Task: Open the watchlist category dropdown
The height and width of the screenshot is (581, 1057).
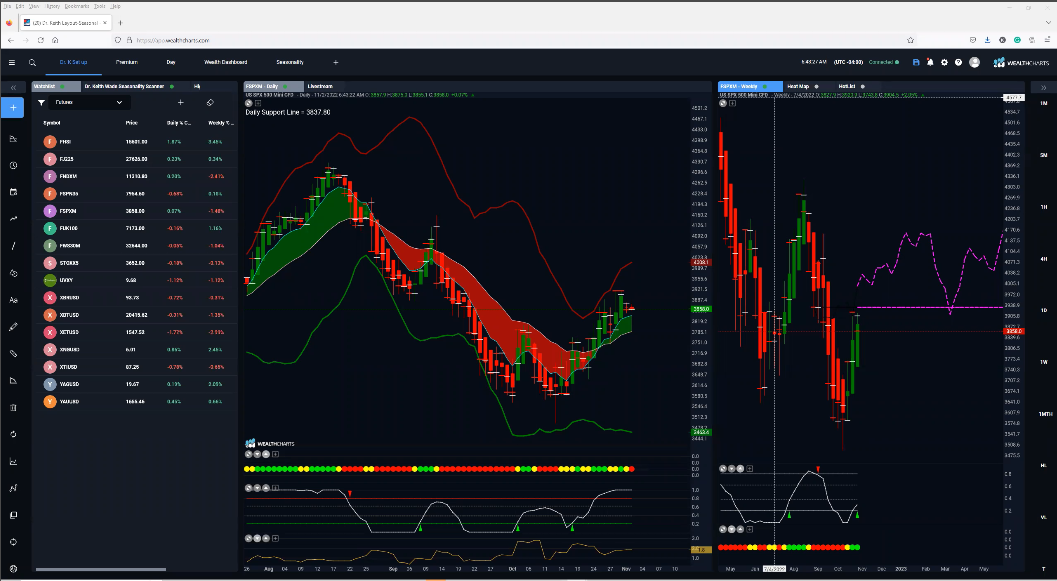Action: coord(89,102)
